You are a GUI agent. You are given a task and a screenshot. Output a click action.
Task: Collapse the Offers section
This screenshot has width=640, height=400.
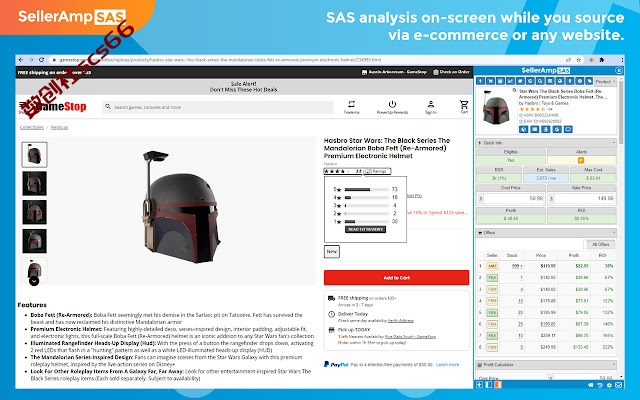[x=613, y=233]
